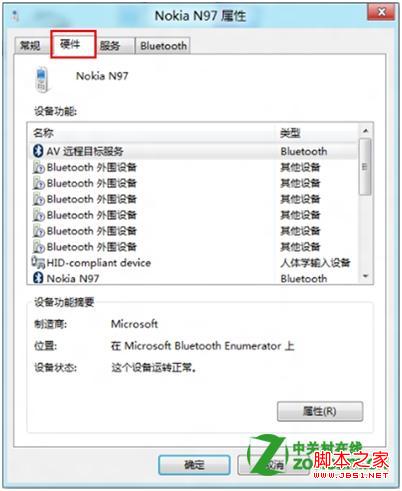This screenshot has height=491, width=402.
Task: Open the Bluetooth tab
Action: [163, 46]
